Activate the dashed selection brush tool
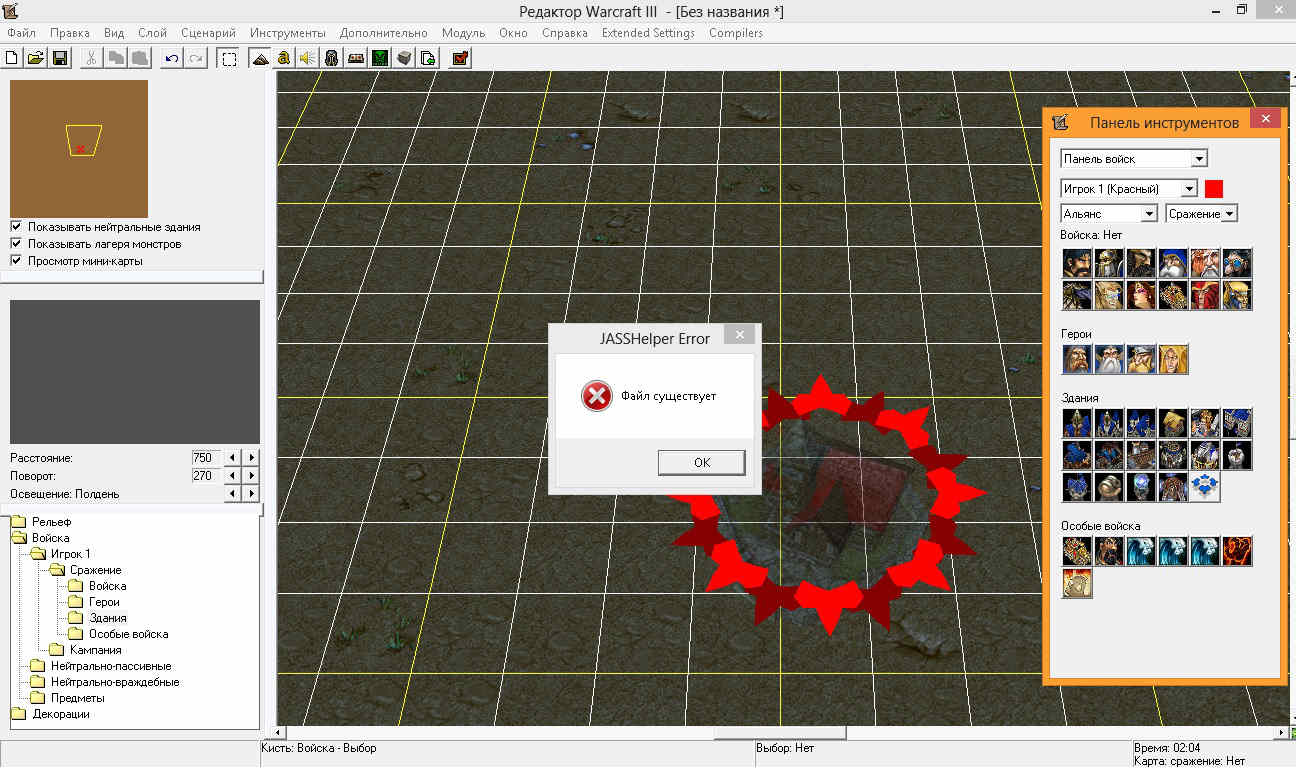The image size is (1296, 768). click(x=229, y=58)
